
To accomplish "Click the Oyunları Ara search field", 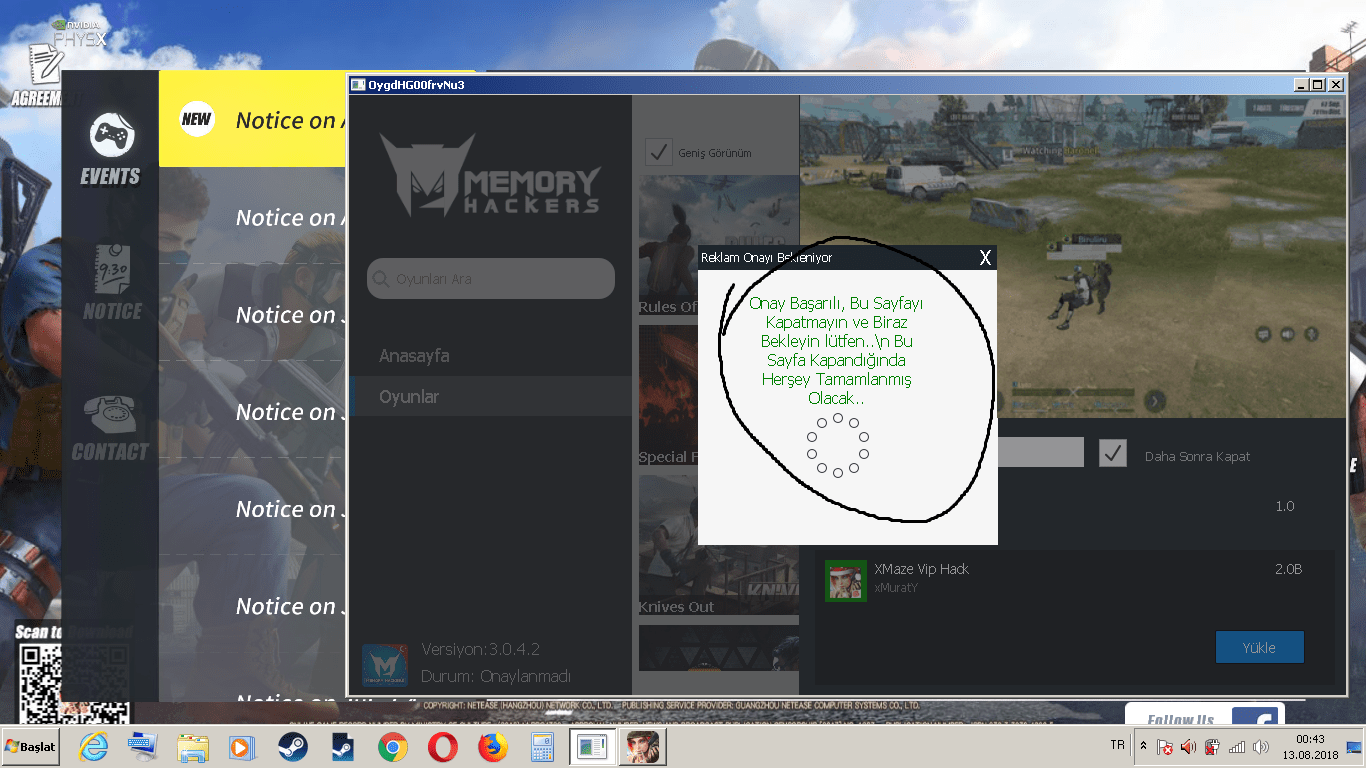I will tap(491, 278).
